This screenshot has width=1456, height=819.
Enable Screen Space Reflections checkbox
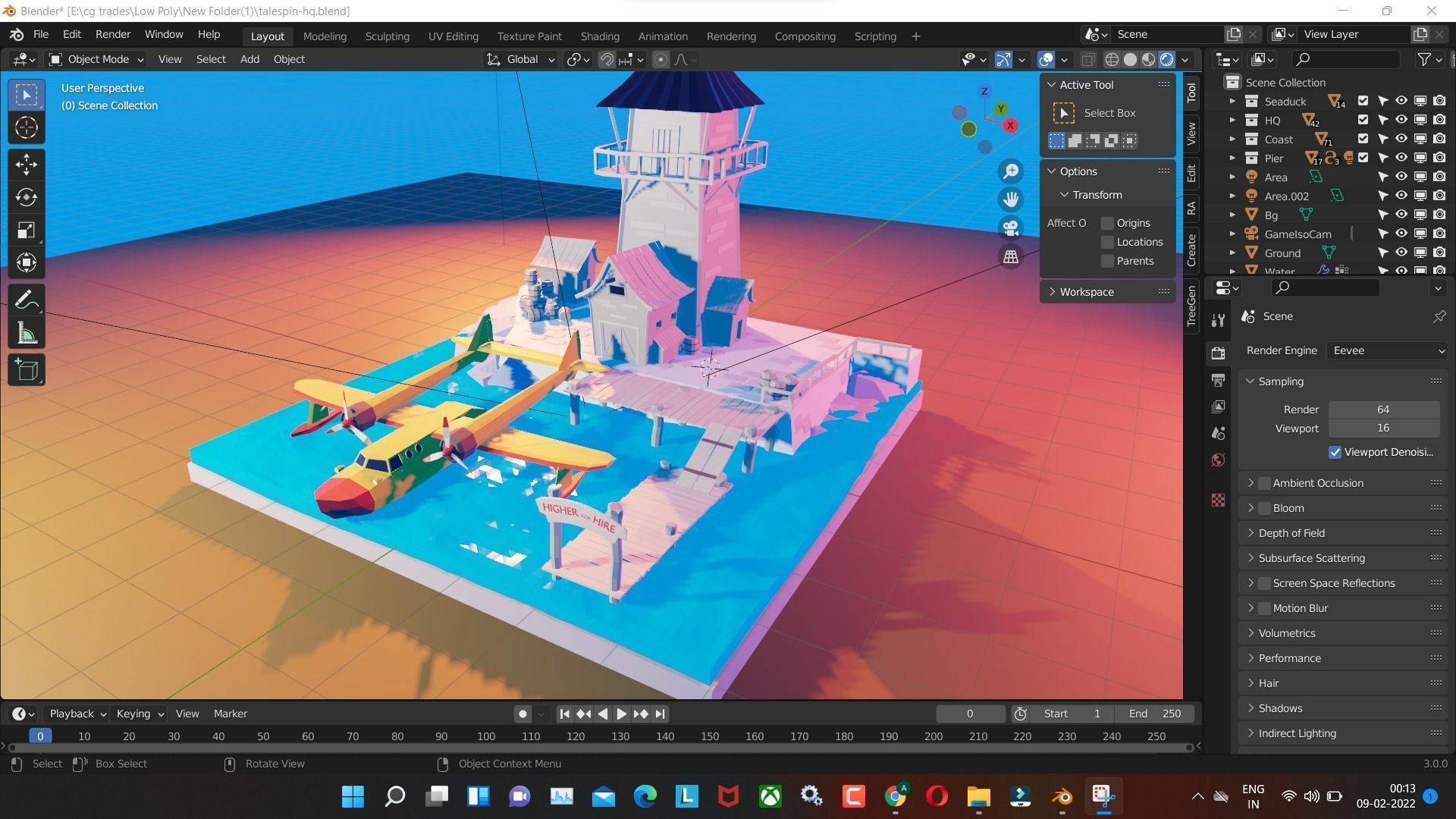[x=1264, y=583]
